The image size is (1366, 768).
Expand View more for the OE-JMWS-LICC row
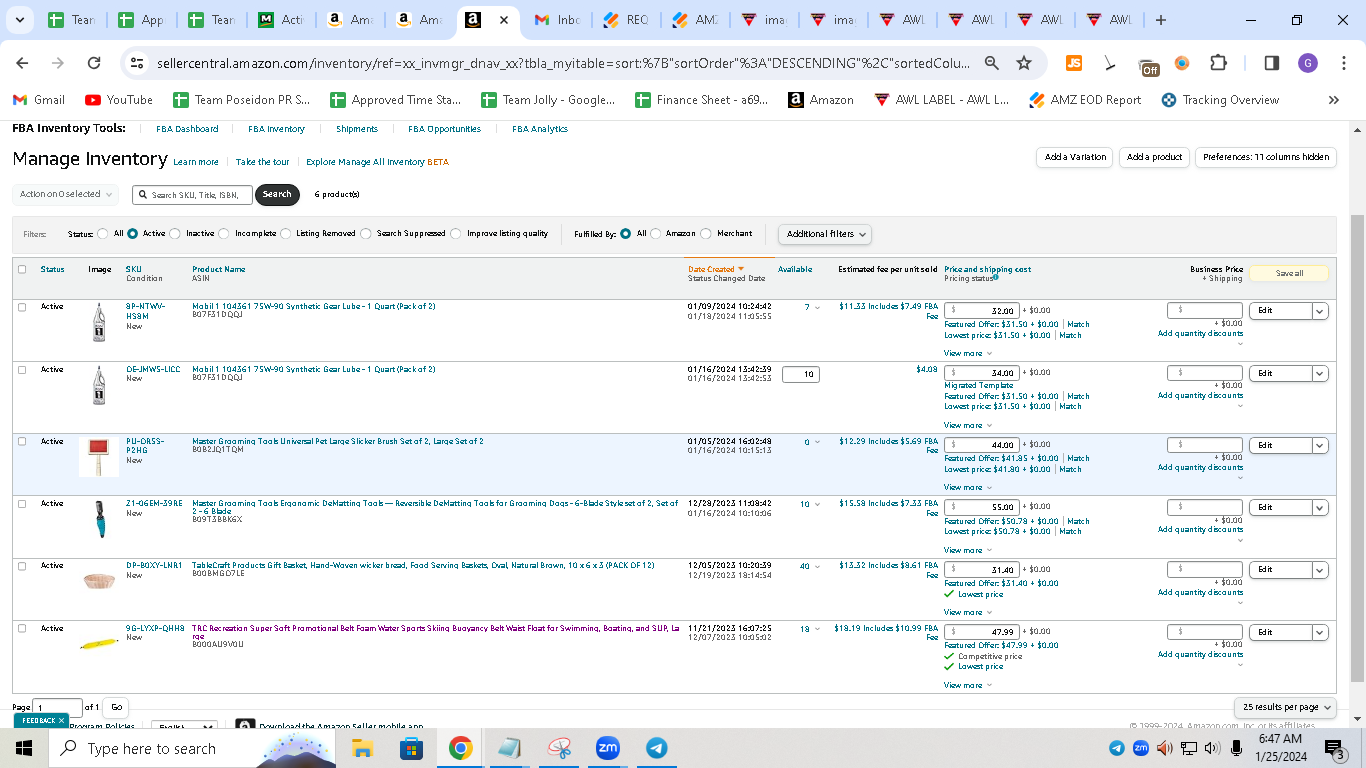(x=968, y=425)
